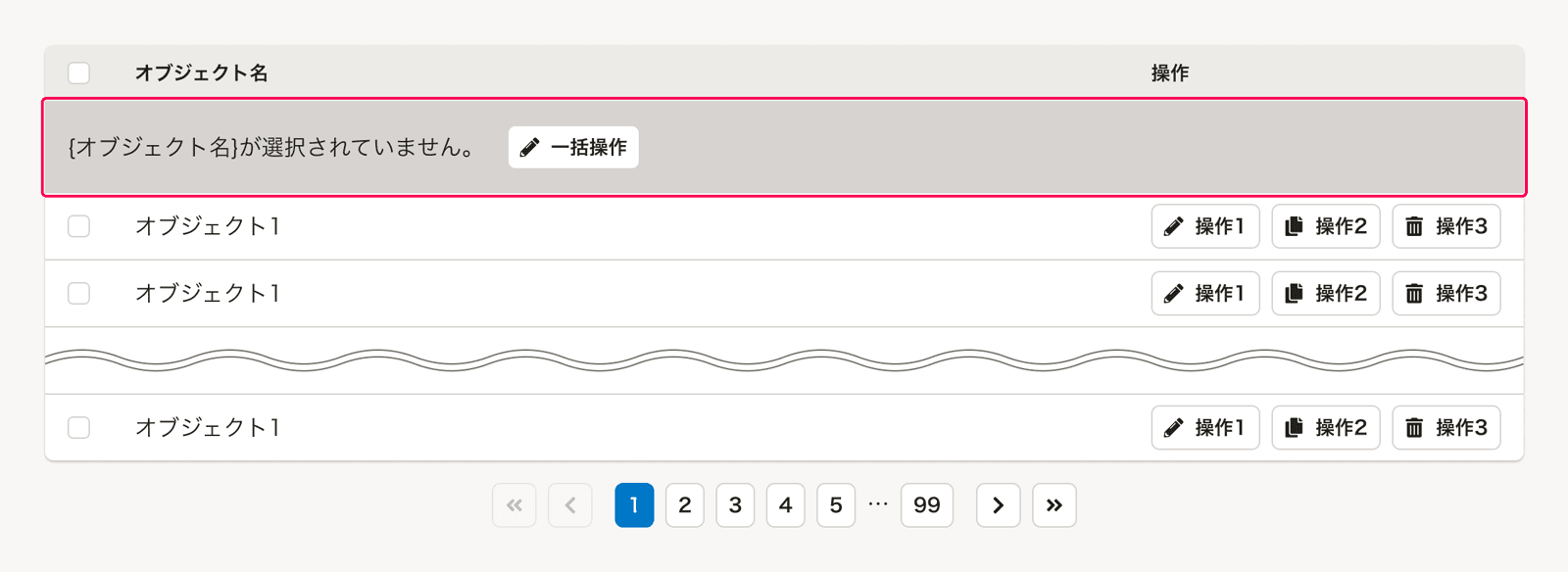Check the first オブジェクト1 row checkbox
The width and height of the screenshot is (1568, 572).
(x=79, y=226)
